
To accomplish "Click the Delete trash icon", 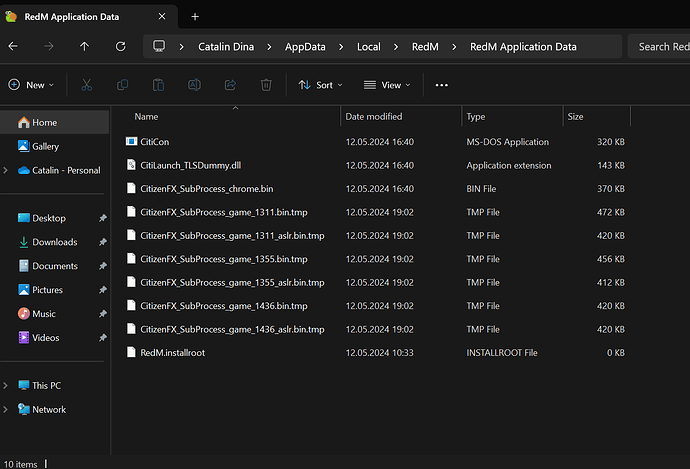I will [266, 85].
